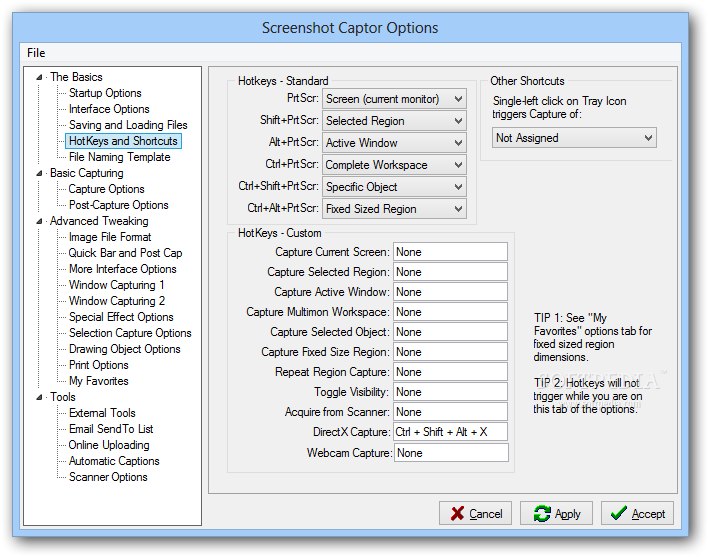Select Special Effect Options tree item
Viewport: 709px width, 557px height.
(121, 317)
